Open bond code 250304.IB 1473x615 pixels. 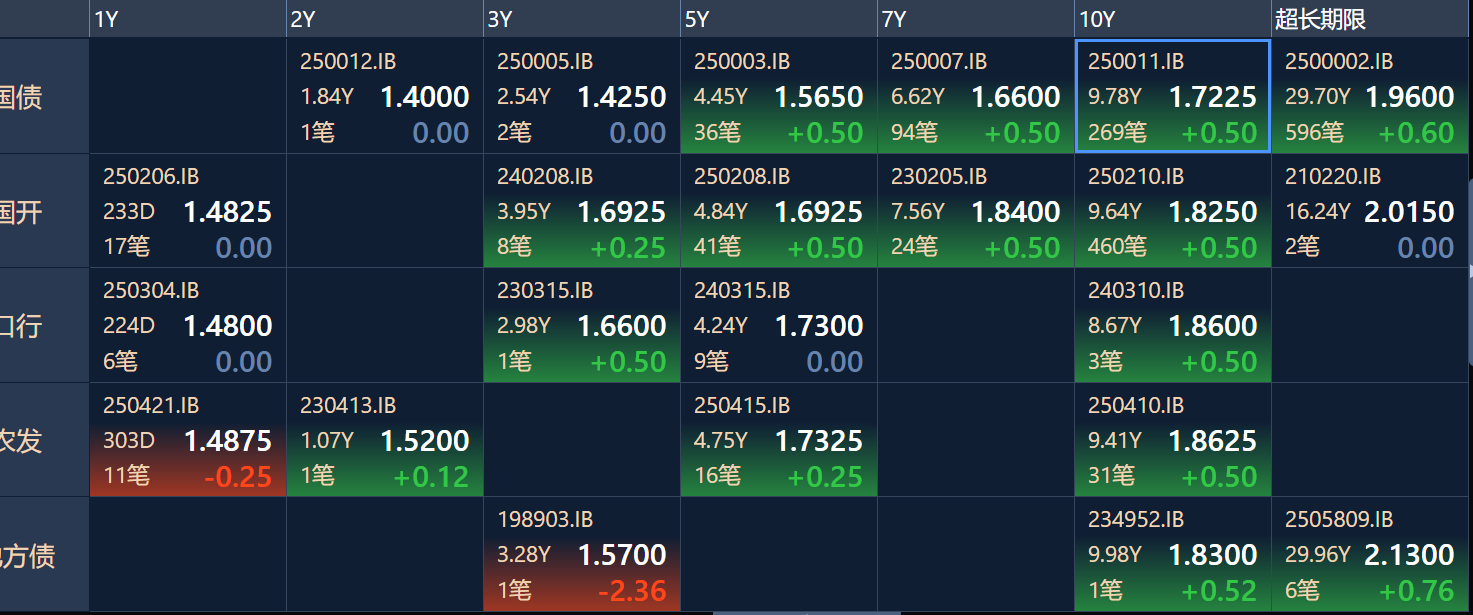(151, 291)
